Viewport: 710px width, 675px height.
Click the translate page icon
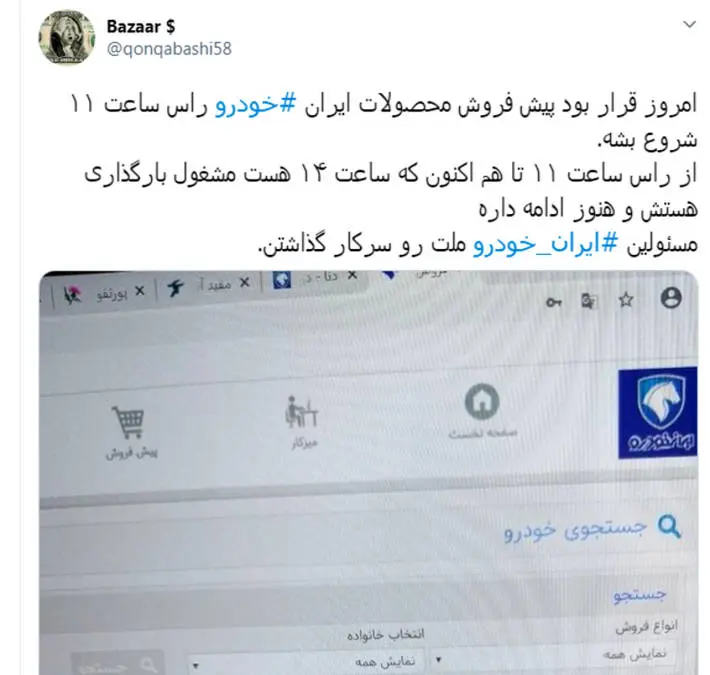(x=588, y=301)
